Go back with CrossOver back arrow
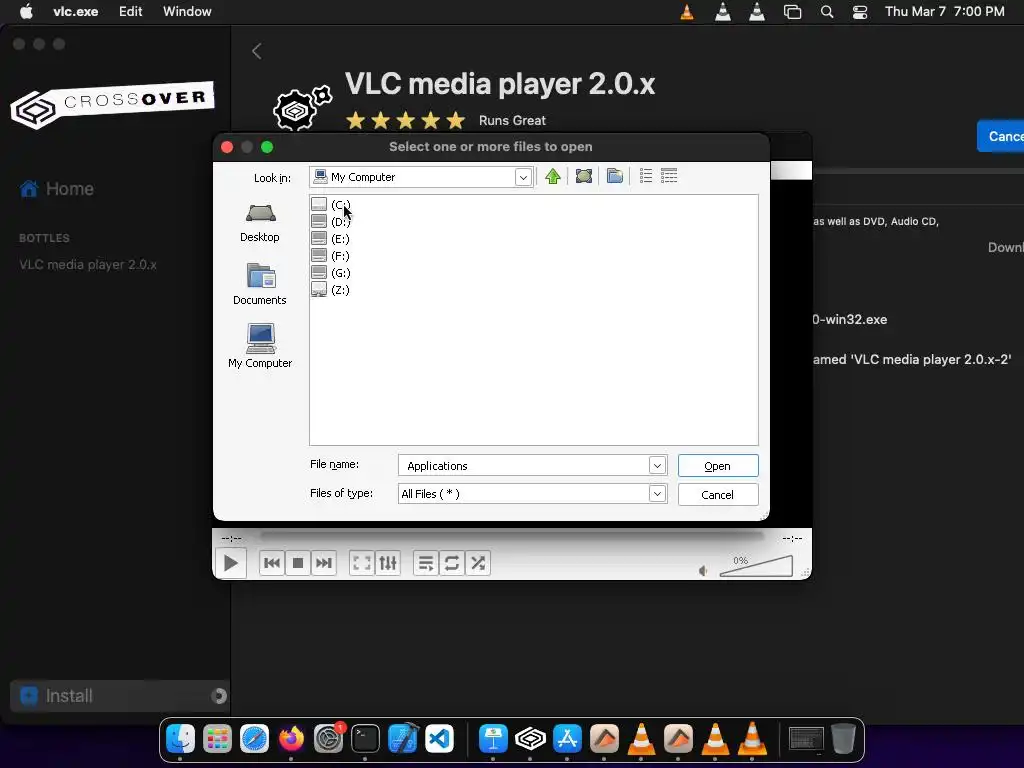This screenshot has width=1024, height=768. 257,51
